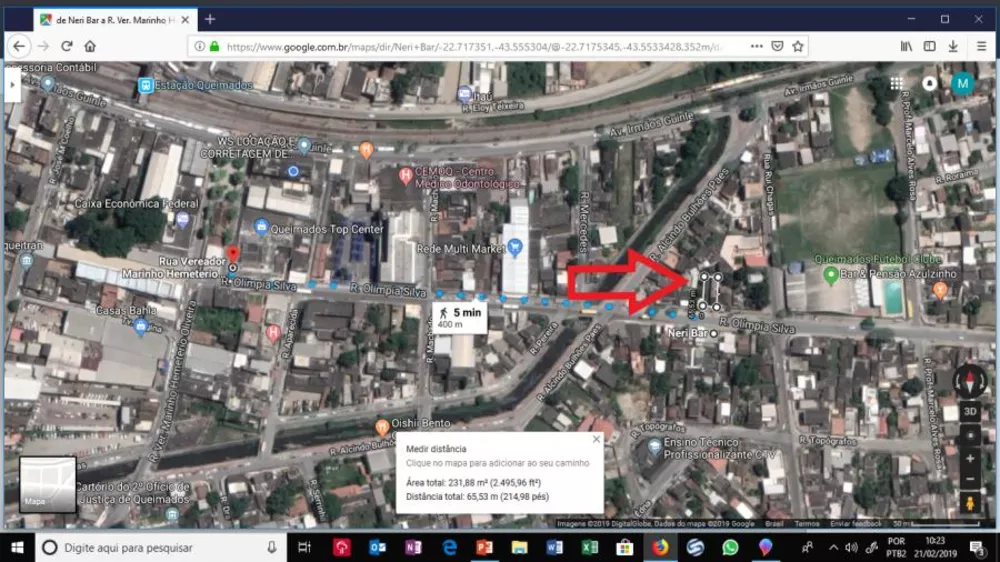The width and height of the screenshot is (1000, 562).
Task: Open a new browser tab
Action: coord(210,19)
